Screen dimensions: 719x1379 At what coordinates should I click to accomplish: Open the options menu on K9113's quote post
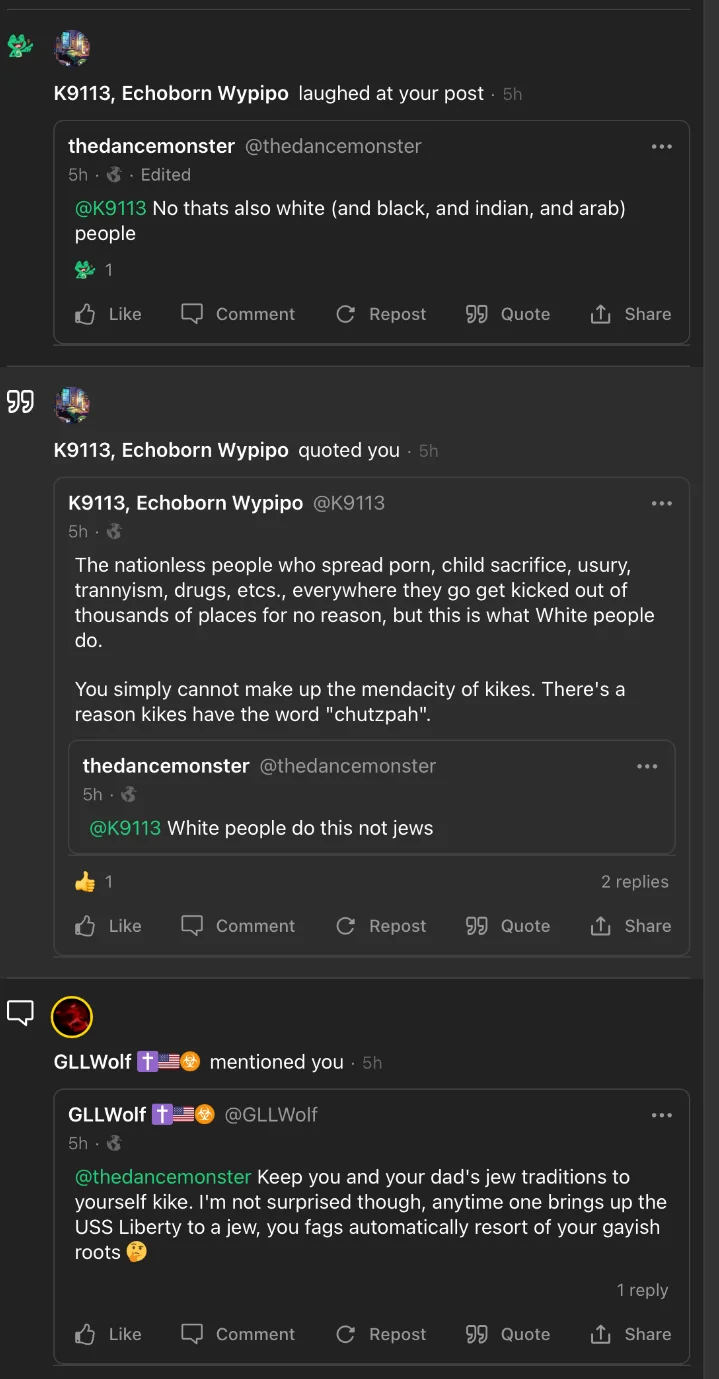pyautogui.click(x=661, y=503)
